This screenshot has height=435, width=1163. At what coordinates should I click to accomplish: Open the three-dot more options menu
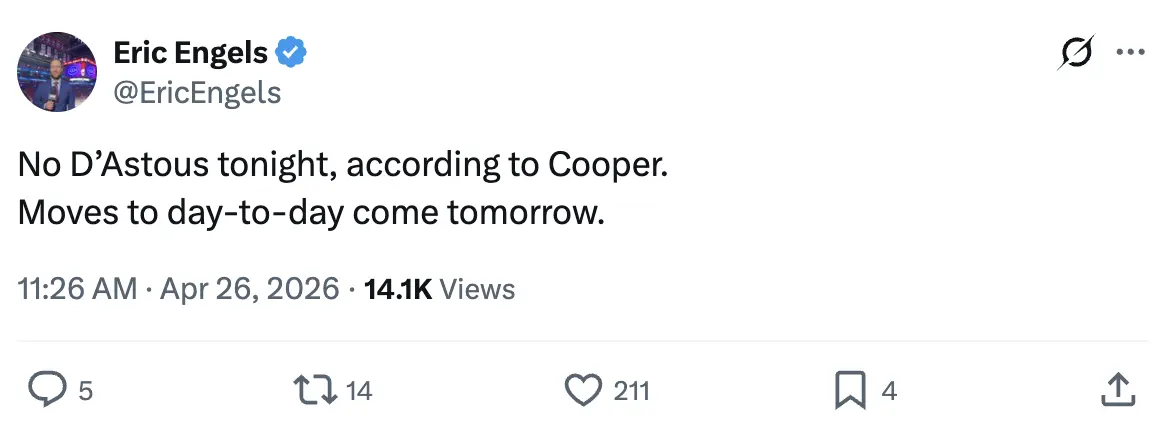[x=1130, y=53]
